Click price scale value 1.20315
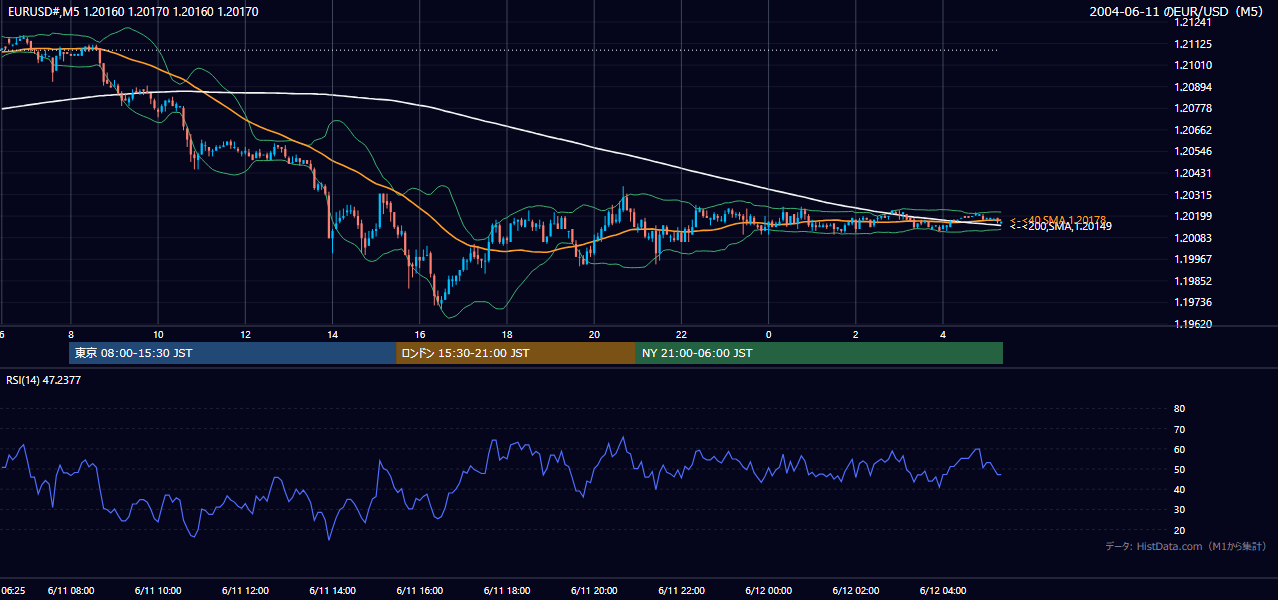 pos(1193,195)
